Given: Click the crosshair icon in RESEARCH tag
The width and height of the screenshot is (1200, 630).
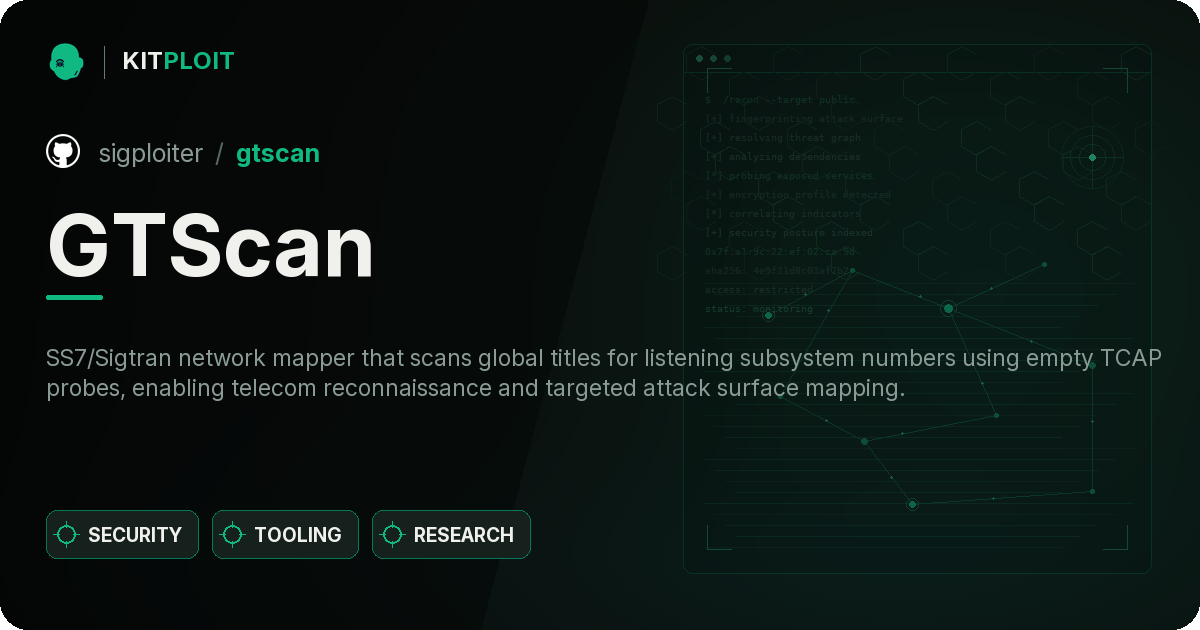Looking at the screenshot, I should tap(393, 535).
